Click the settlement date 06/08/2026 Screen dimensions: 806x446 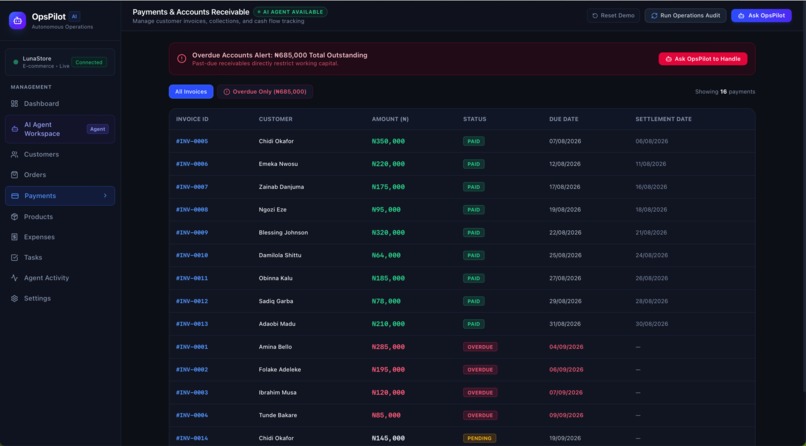(x=651, y=141)
